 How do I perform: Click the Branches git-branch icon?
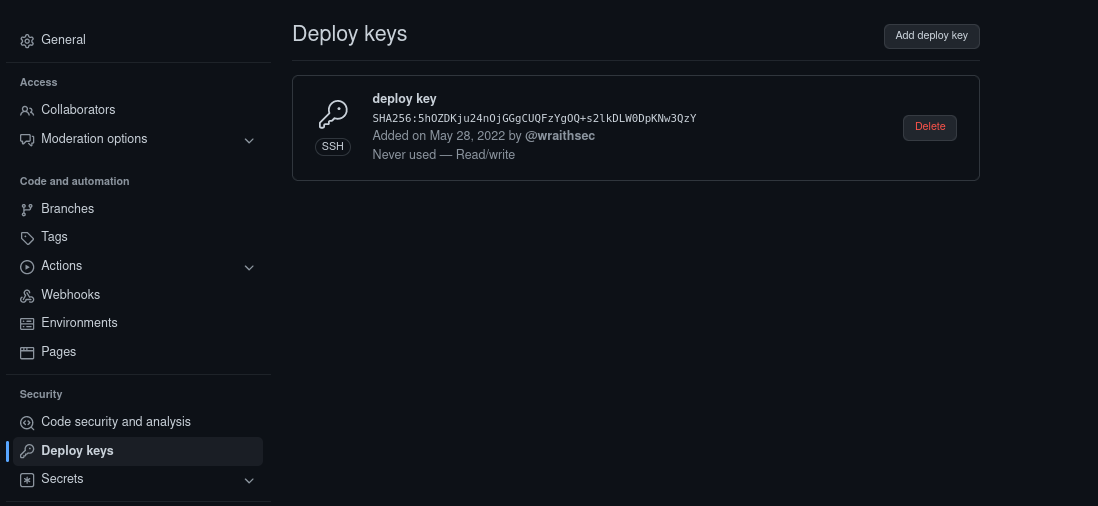(27, 209)
